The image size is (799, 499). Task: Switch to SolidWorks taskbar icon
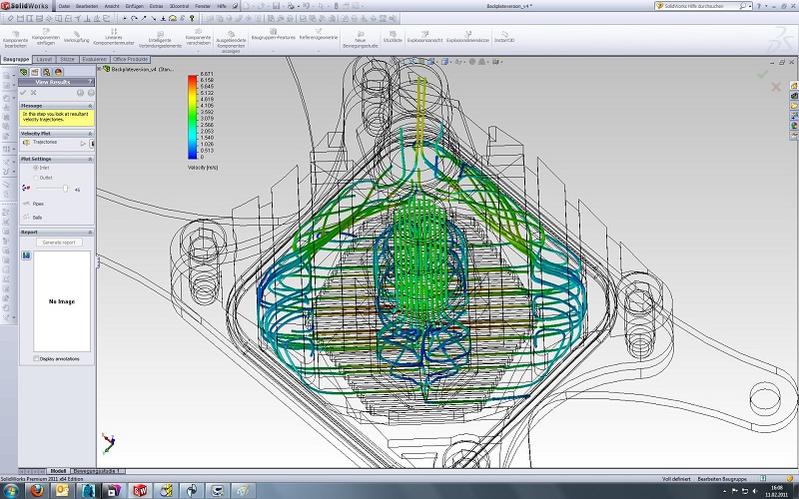point(140,491)
